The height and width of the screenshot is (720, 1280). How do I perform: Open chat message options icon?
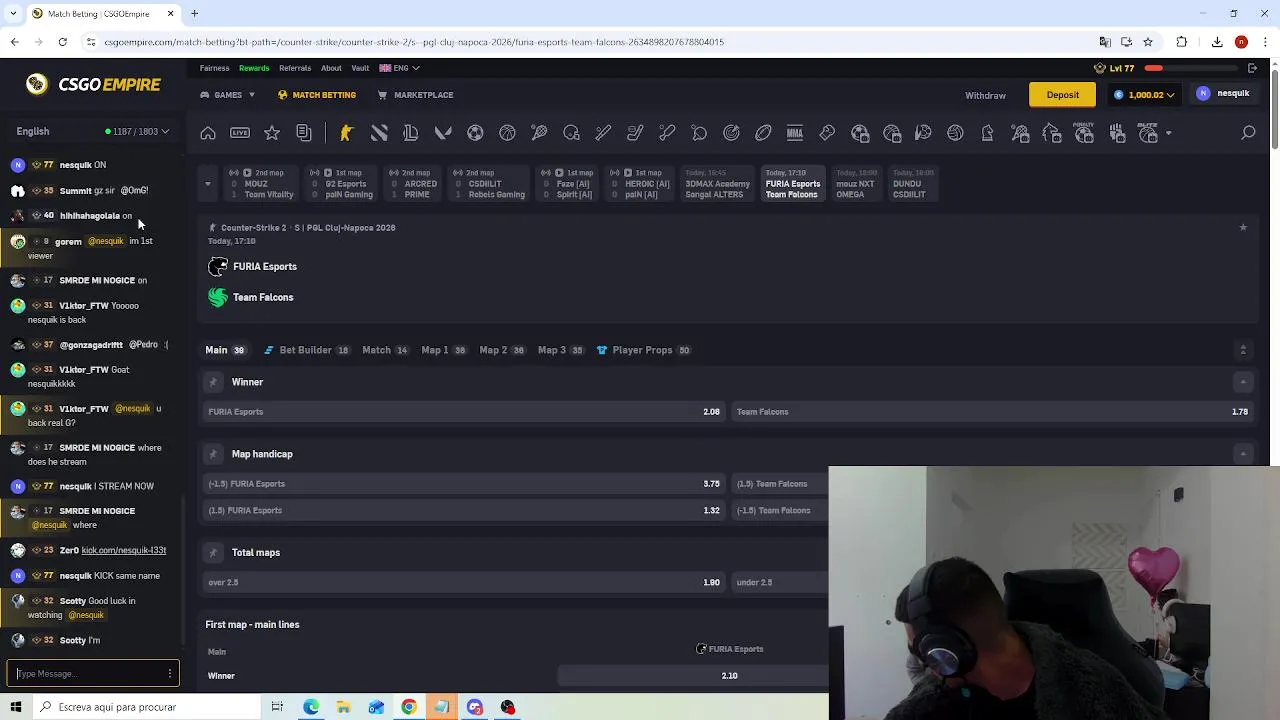coord(170,674)
